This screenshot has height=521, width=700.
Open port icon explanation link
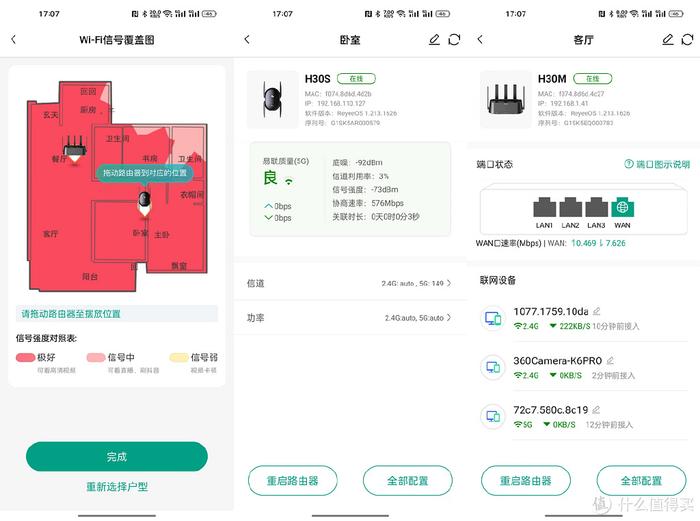pyautogui.click(x=657, y=164)
